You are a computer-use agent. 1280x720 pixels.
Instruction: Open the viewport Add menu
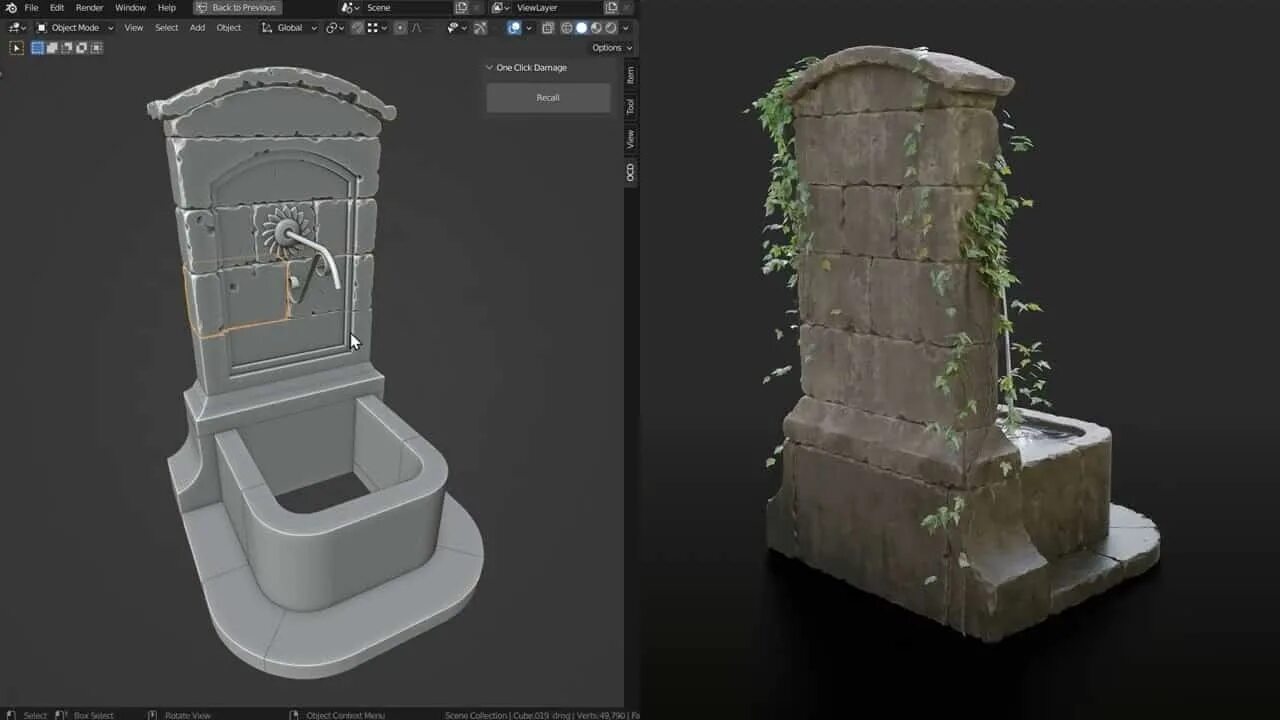click(x=198, y=27)
